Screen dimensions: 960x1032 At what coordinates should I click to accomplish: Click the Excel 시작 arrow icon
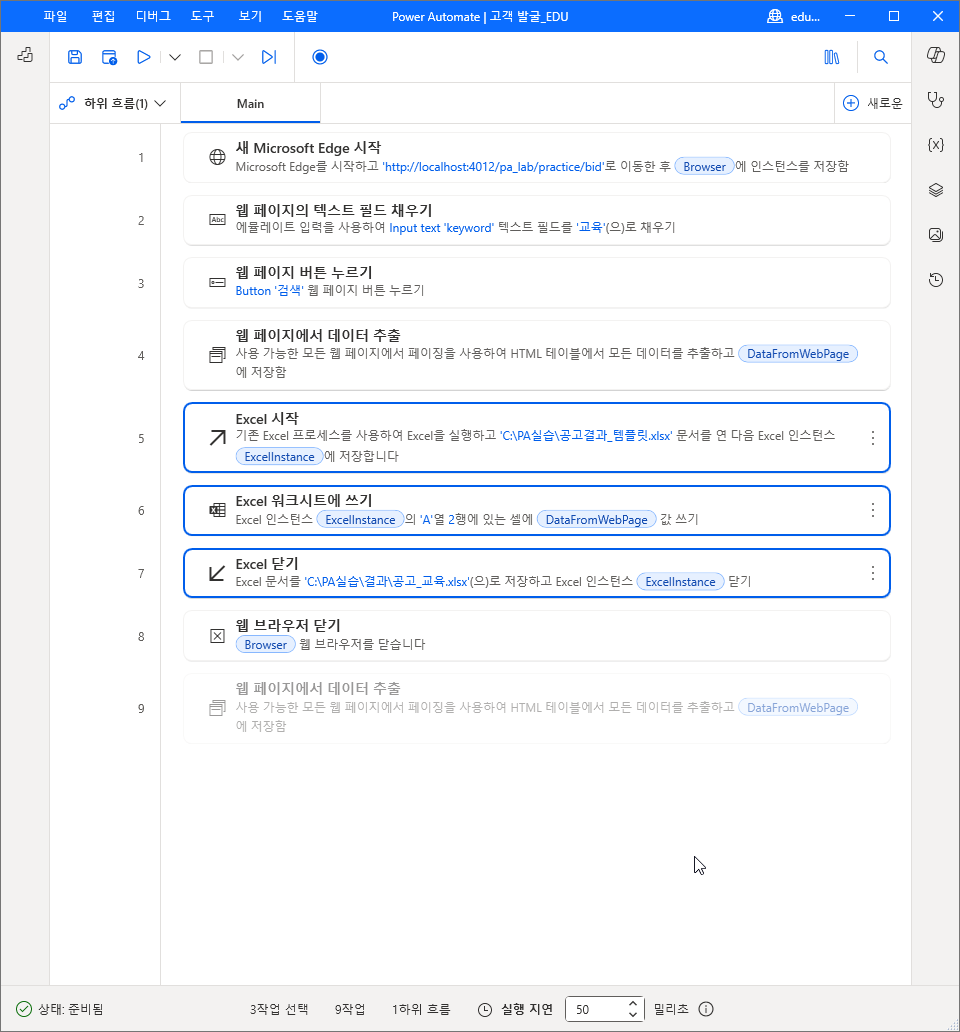click(217, 438)
